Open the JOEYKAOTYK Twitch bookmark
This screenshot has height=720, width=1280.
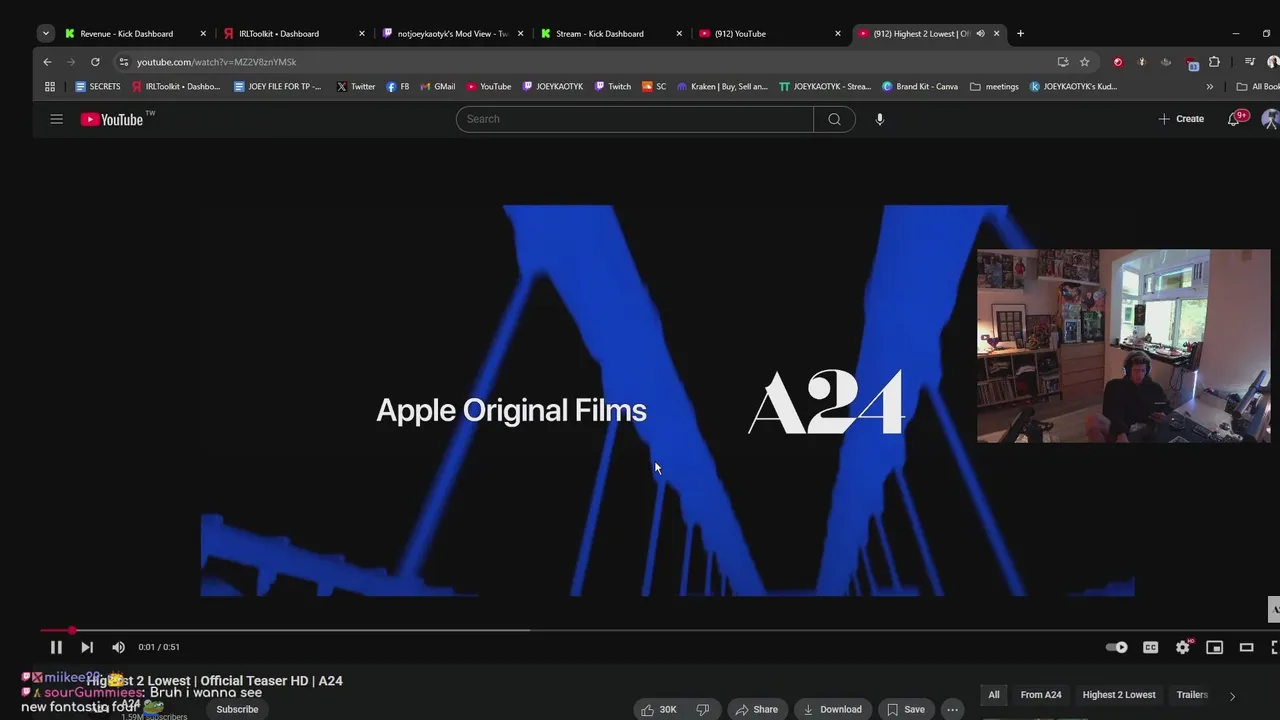pyautogui.click(x=553, y=87)
